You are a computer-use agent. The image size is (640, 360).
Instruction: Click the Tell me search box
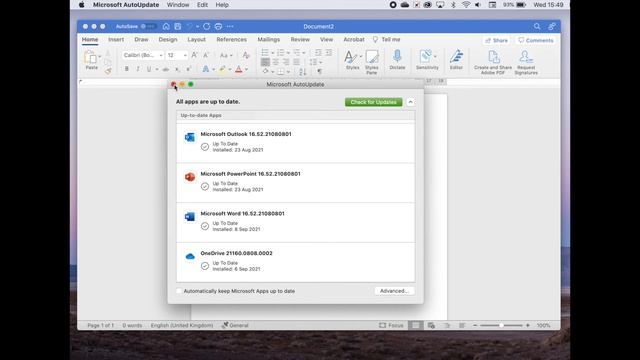click(387, 40)
